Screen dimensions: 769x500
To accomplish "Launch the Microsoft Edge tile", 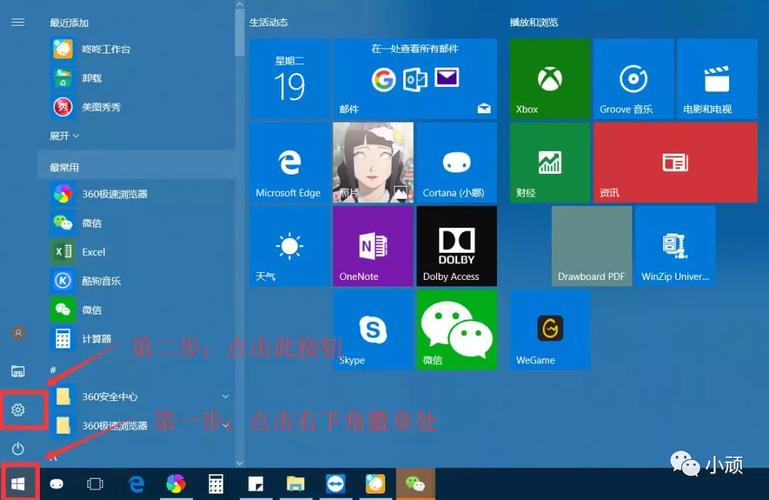I will tap(289, 163).
